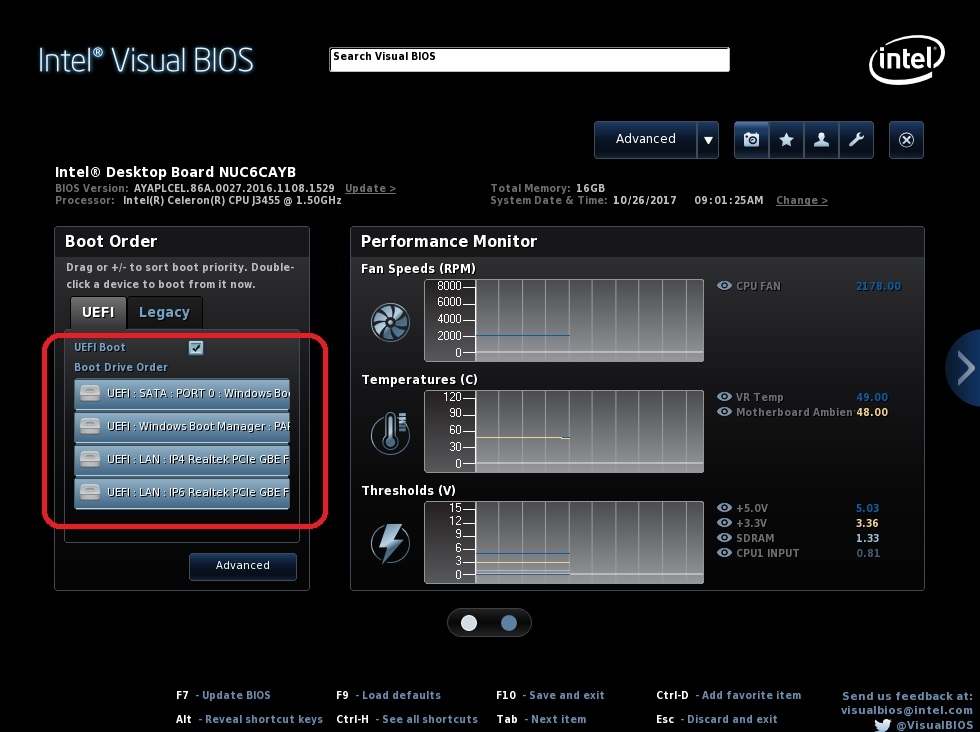Switch to the UEFI tab

pos(98,312)
